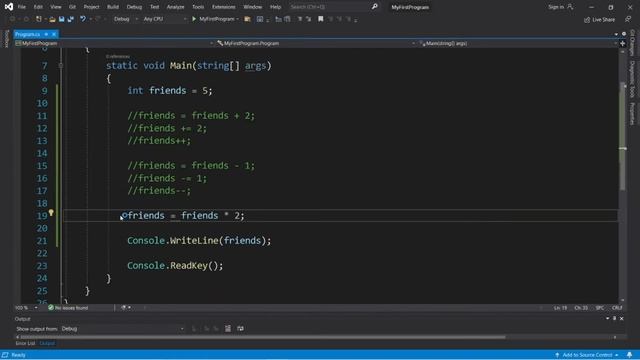This screenshot has height=360, width=640.
Task: Click the search magnifier icon
Action: pyautogui.click(x=374, y=7)
